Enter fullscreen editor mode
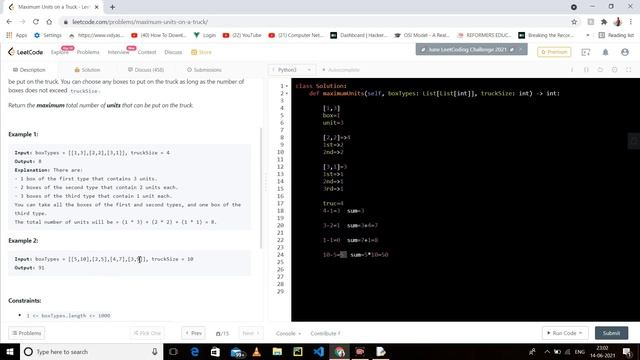The height and width of the screenshot is (360, 640). coord(629,70)
